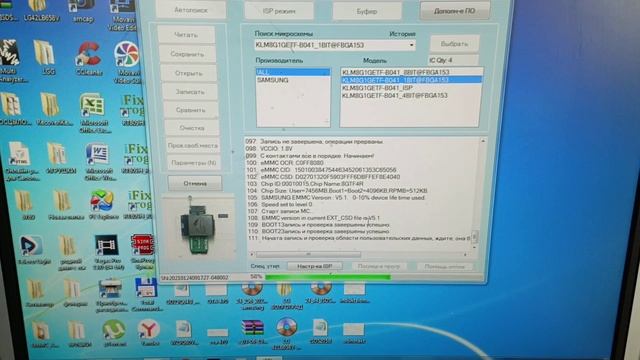Open Total Commander floppy disk icon

point(146,294)
